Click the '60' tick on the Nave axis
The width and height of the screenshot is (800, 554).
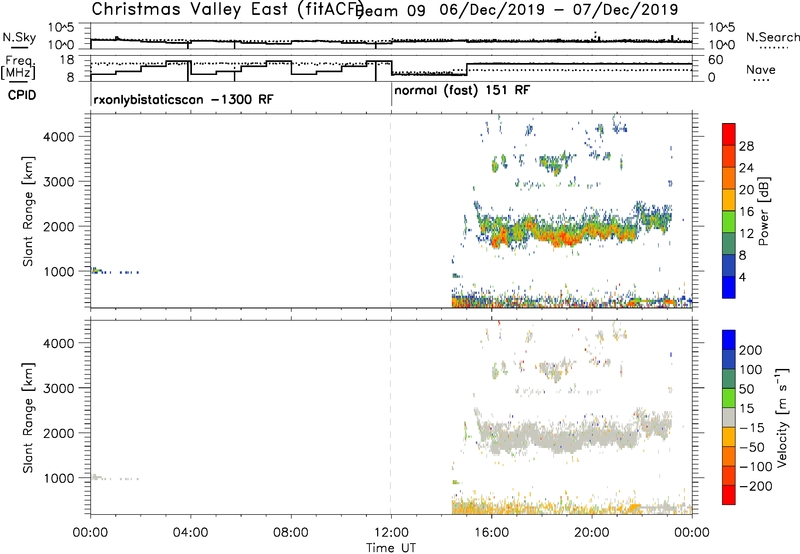716,60
